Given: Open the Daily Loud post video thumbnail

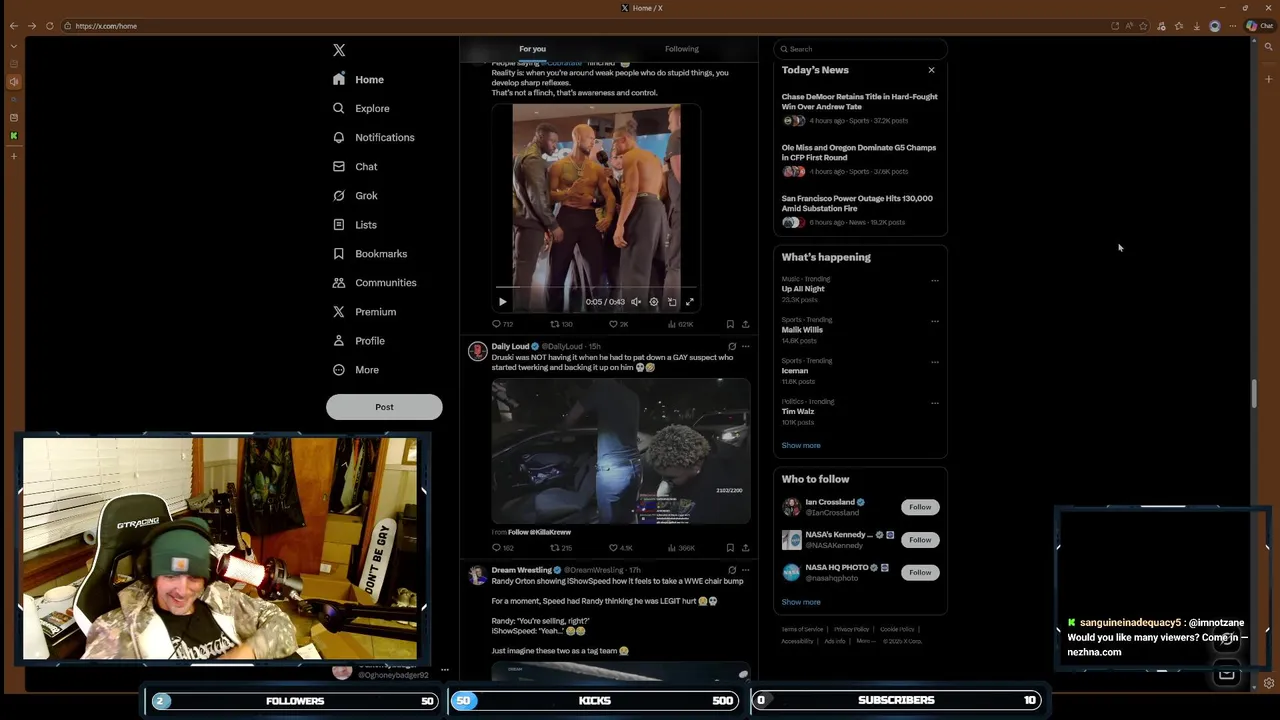Looking at the screenshot, I should coord(620,451).
